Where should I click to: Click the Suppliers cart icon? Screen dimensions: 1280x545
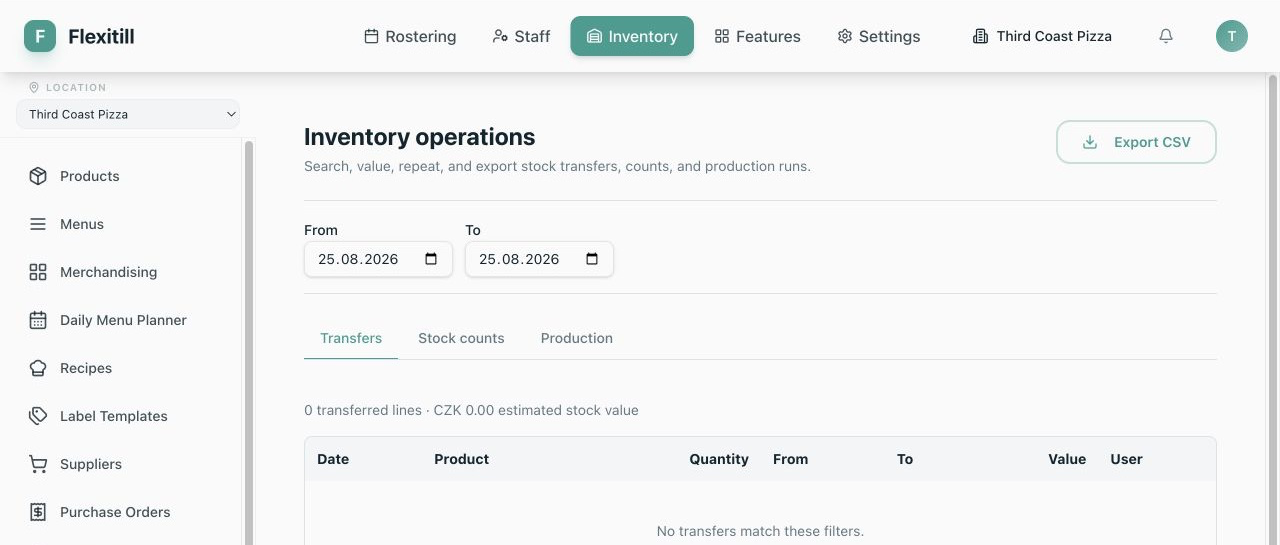click(x=38, y=464)
